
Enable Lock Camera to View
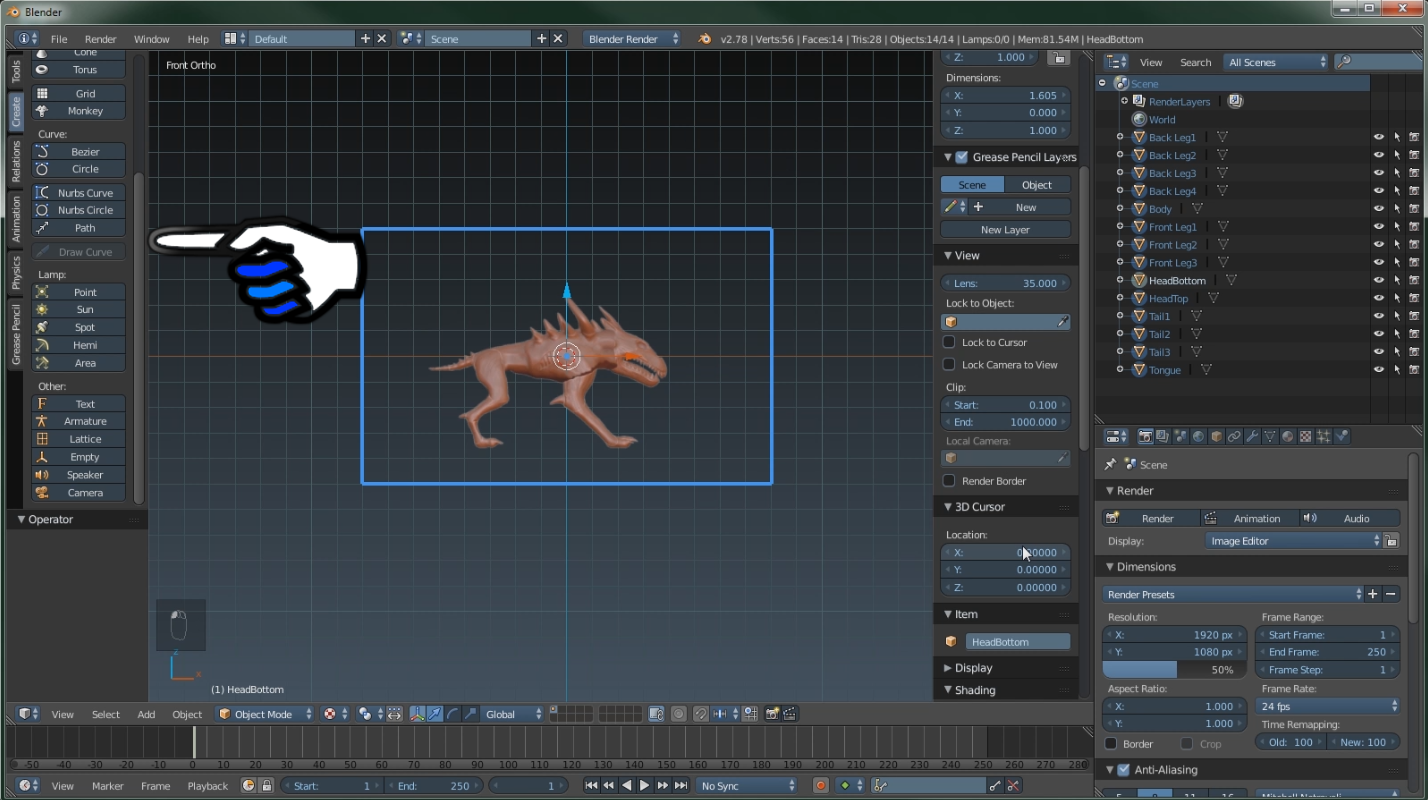click(949, 364)
